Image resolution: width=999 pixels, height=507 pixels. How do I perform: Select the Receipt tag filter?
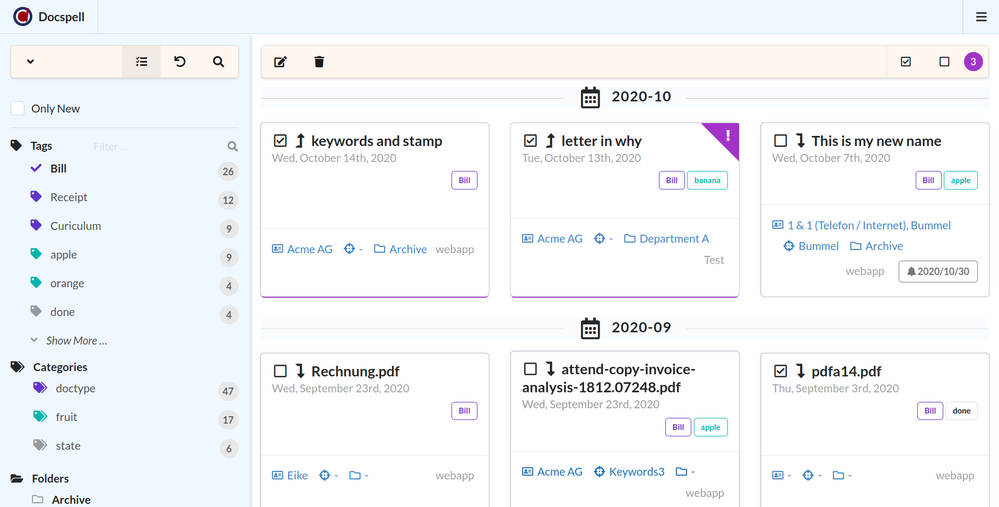click(69, 198)
